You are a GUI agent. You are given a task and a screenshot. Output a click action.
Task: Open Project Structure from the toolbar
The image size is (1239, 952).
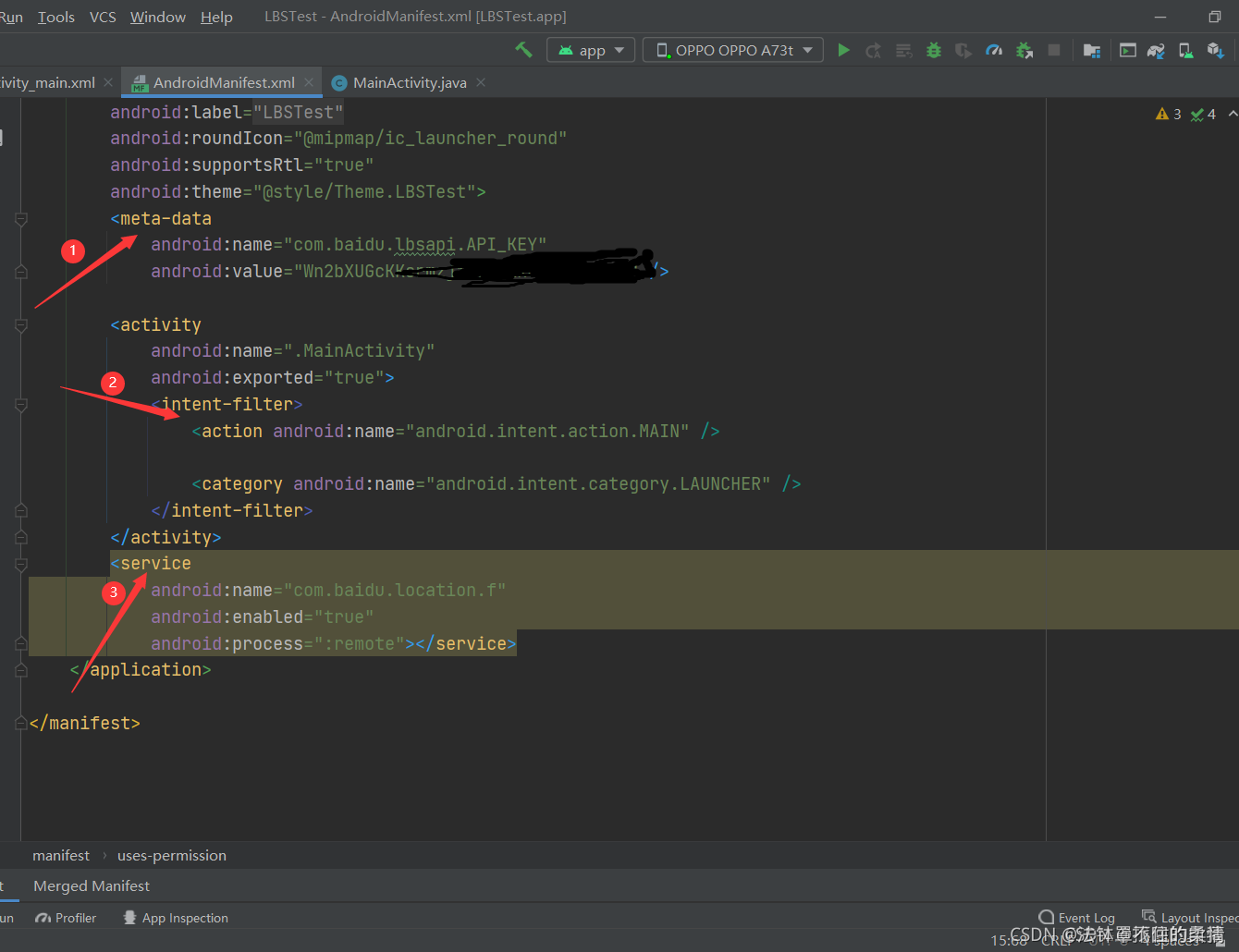1092,50
